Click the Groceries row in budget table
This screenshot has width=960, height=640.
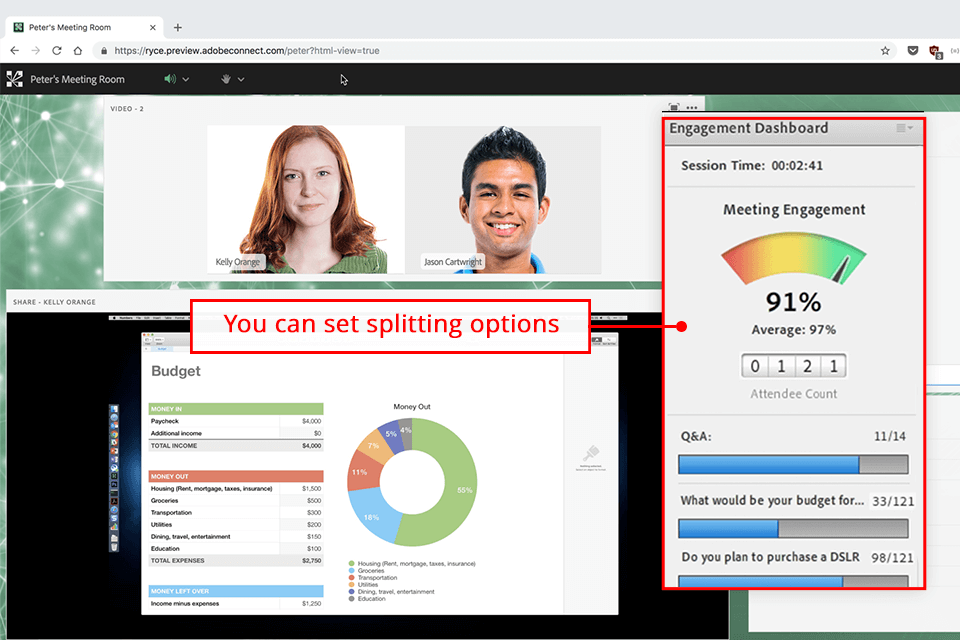click(236, 500)
